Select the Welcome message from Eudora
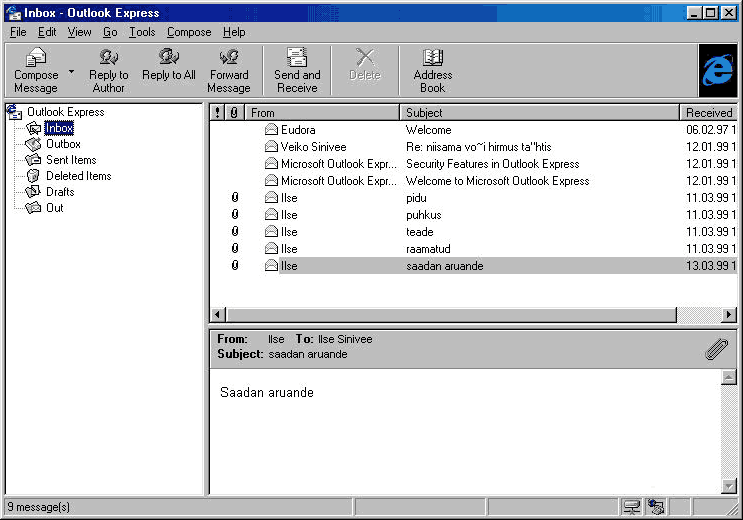This screenshot has width=743, height=520. click(x=428, y=130)
